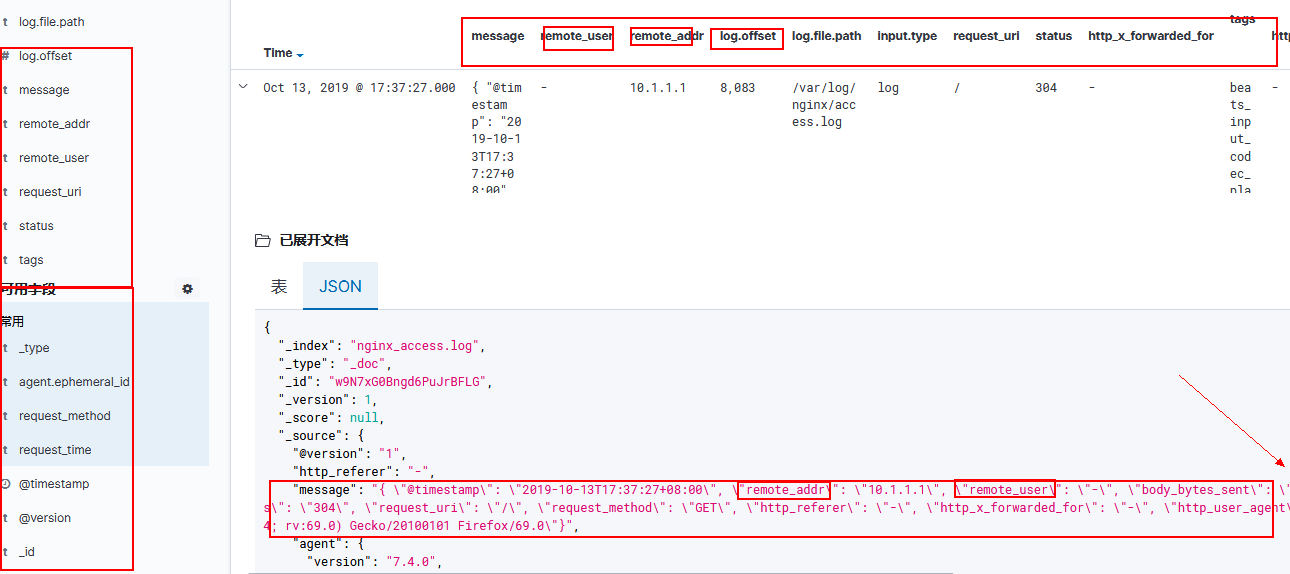Open available fields settings gear
Screen dimensions: 1290x574
tap(187, 289)
